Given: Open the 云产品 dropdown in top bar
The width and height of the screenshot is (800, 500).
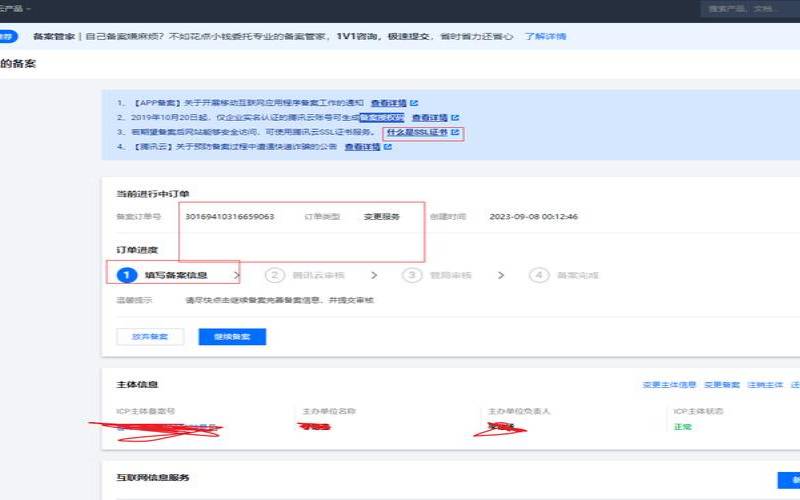Looking at the screenshot, I should (15, 9).
